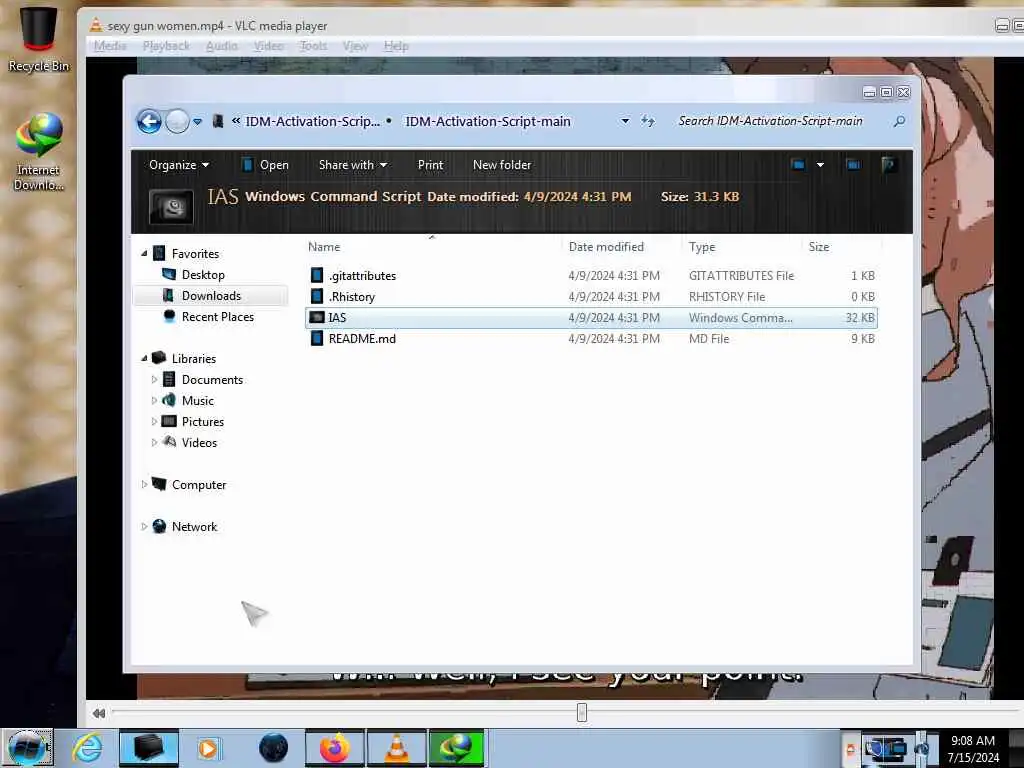Open Internet Explorer from taskbar
Image resolution: width=1024 pixels, height=768 pixels.
pos(87,748)
